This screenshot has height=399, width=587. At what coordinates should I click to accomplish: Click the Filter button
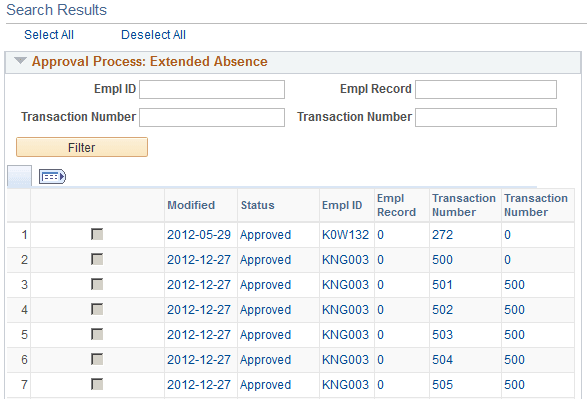coord(82,147)
